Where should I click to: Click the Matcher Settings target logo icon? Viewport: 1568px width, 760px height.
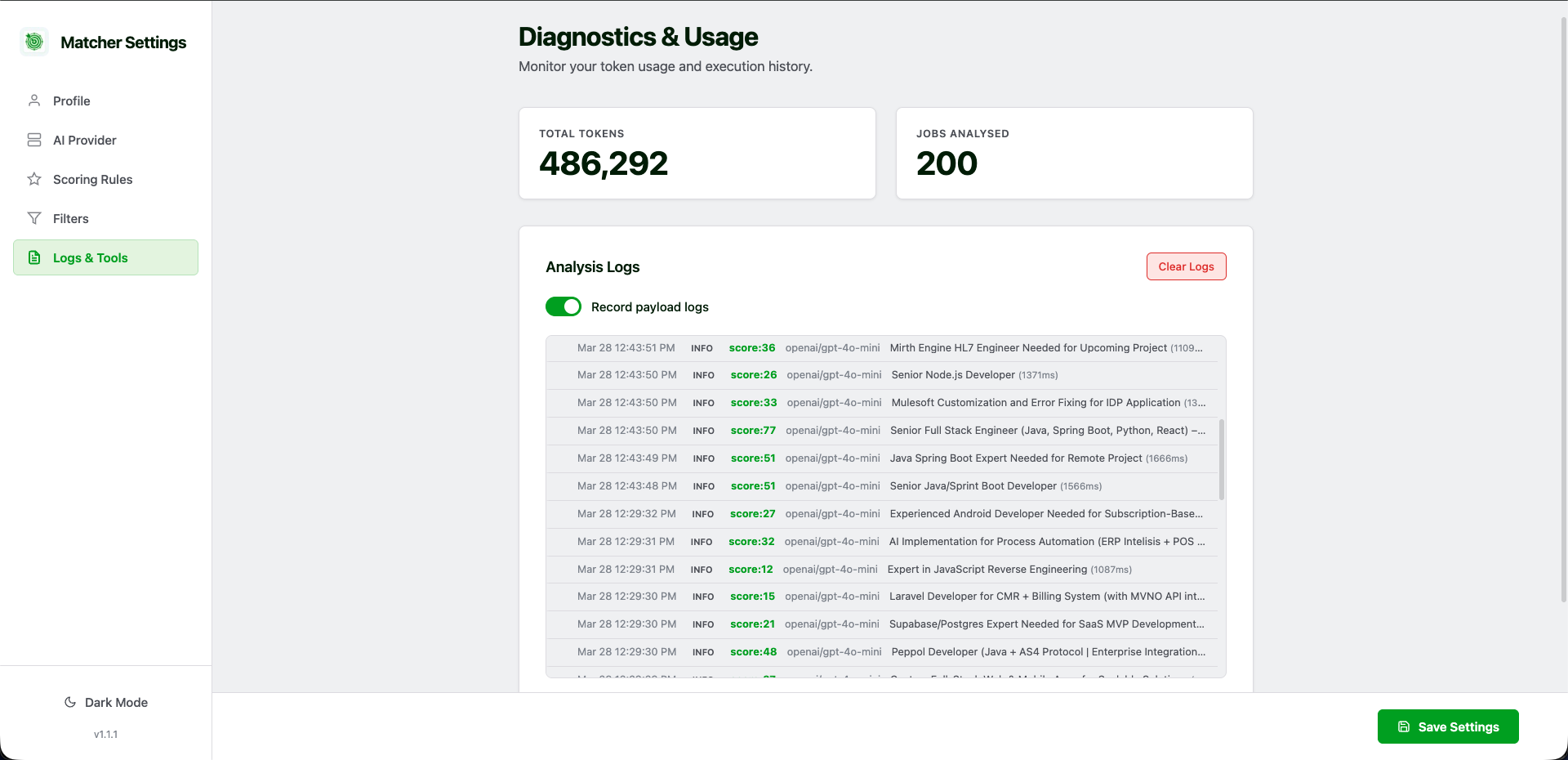pos(34,42)
